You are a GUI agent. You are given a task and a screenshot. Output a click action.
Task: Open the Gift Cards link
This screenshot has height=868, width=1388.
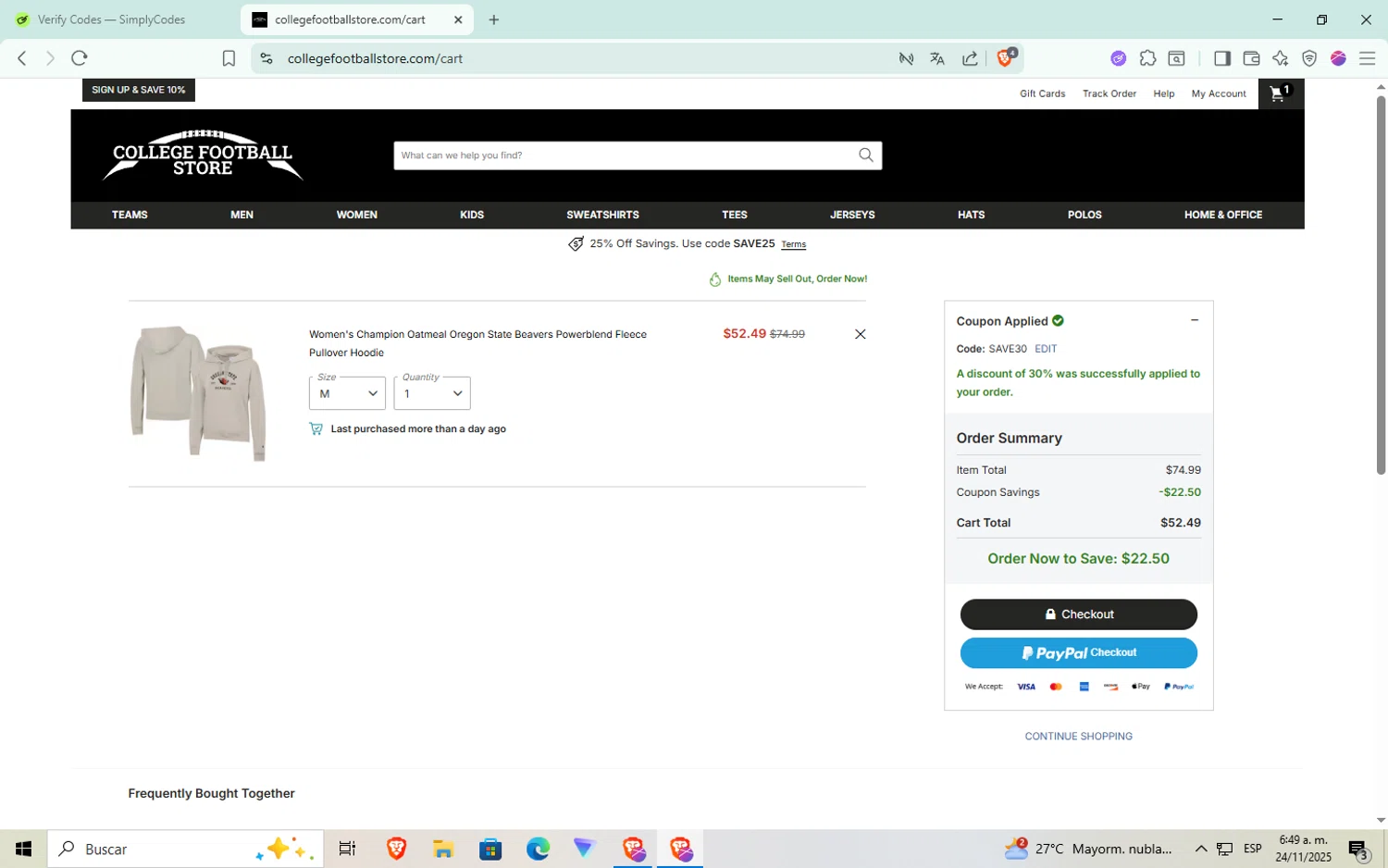pyautogui.click(x=1042, y=93)
